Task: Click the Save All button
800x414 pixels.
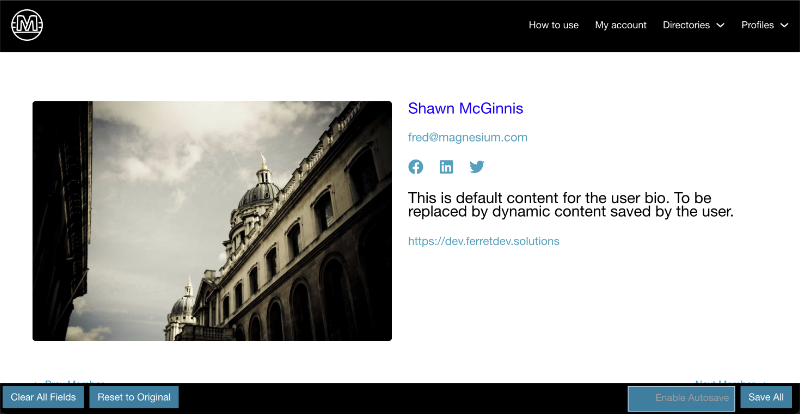Action: [x=766, y=398]
